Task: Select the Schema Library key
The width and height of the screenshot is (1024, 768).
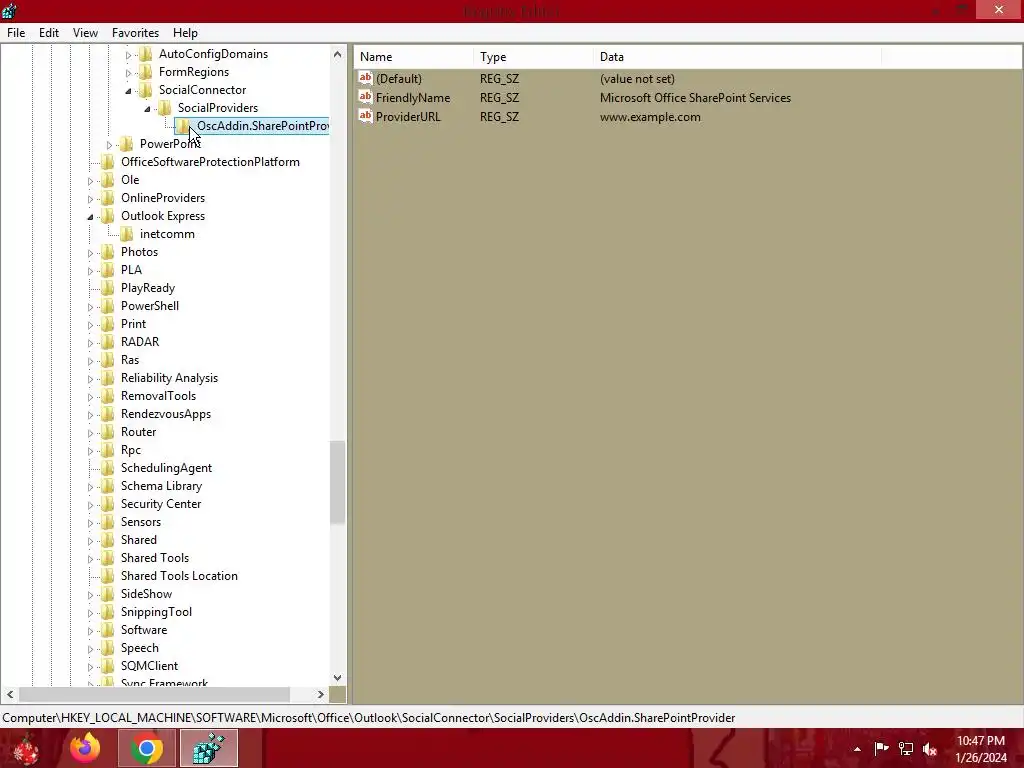Action: 161,486
